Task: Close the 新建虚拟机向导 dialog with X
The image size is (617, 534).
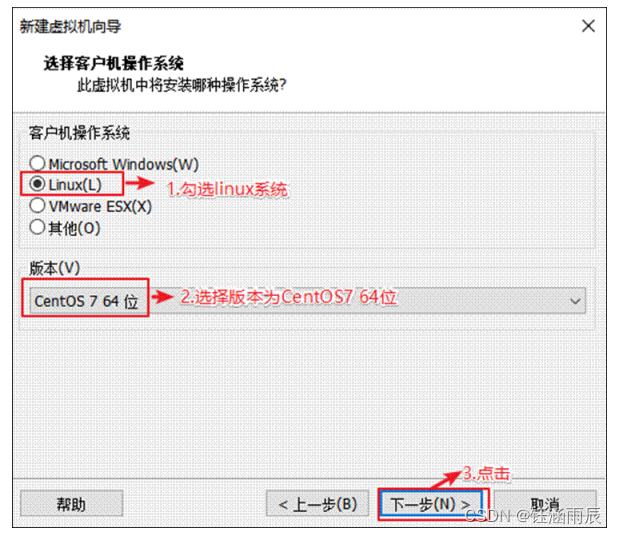Action: [x=588, y=26]
